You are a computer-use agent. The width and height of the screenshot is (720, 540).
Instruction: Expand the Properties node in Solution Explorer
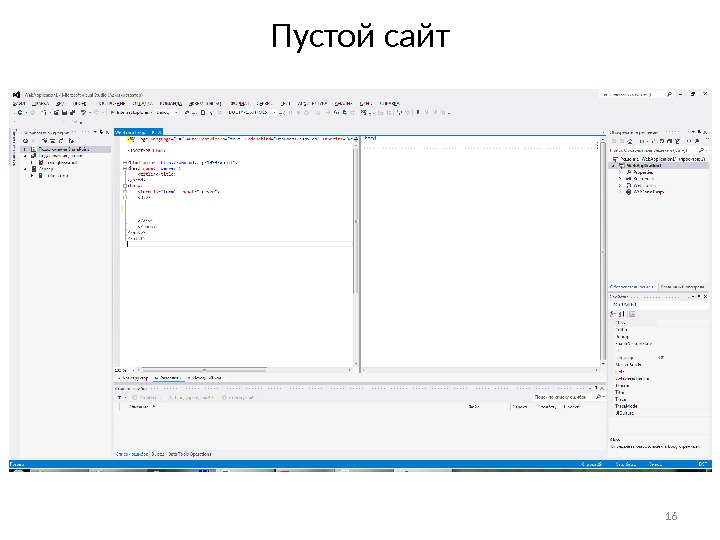(620, 172)
